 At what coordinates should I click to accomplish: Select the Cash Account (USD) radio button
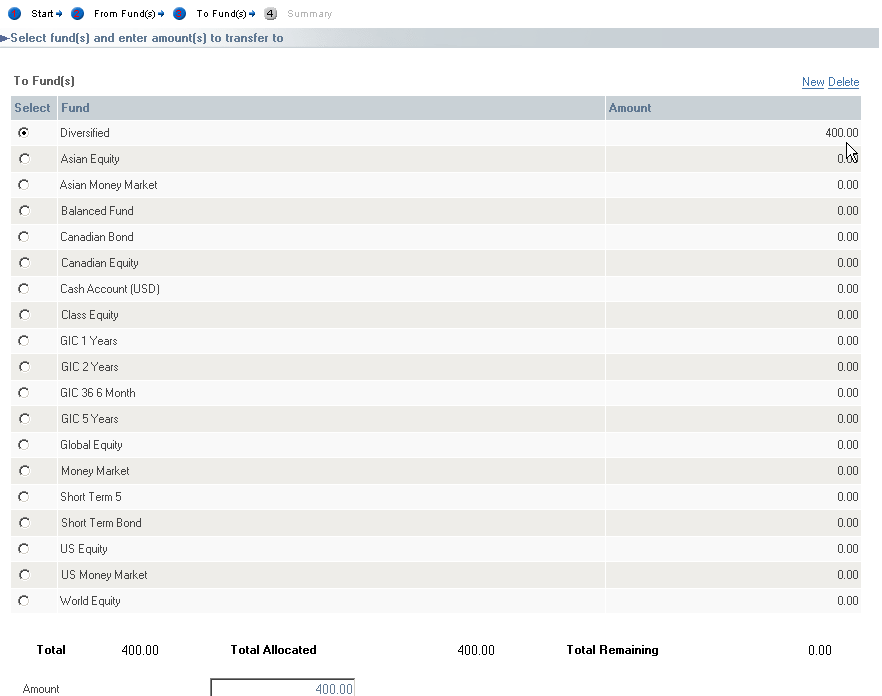click(24, 289)
